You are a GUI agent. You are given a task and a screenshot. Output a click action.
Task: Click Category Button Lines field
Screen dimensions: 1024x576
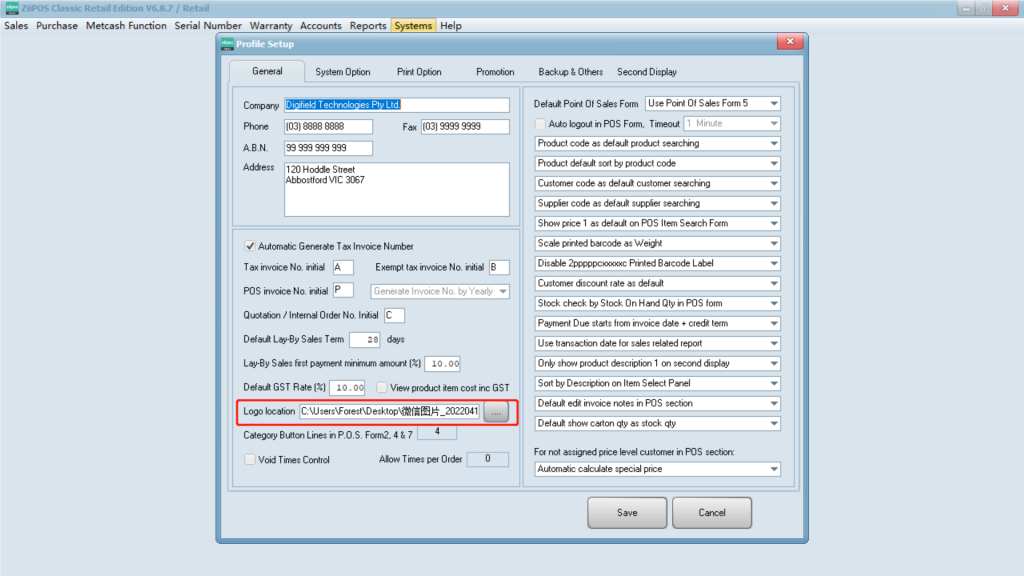(x=437, y=432)
